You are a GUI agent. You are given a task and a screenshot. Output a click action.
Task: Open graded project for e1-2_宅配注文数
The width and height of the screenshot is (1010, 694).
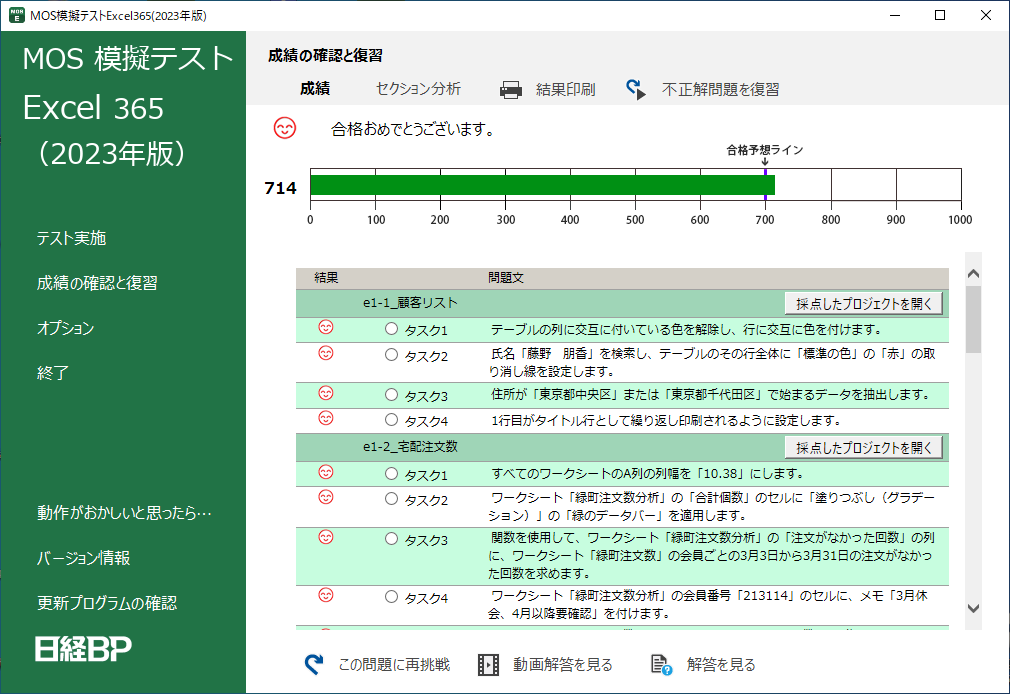[864, 447]
